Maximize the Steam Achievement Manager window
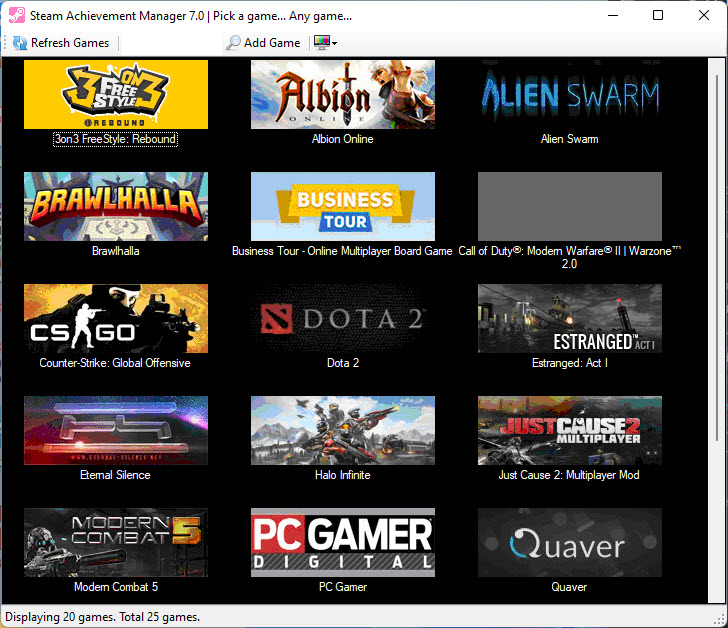 coord(658,15)
